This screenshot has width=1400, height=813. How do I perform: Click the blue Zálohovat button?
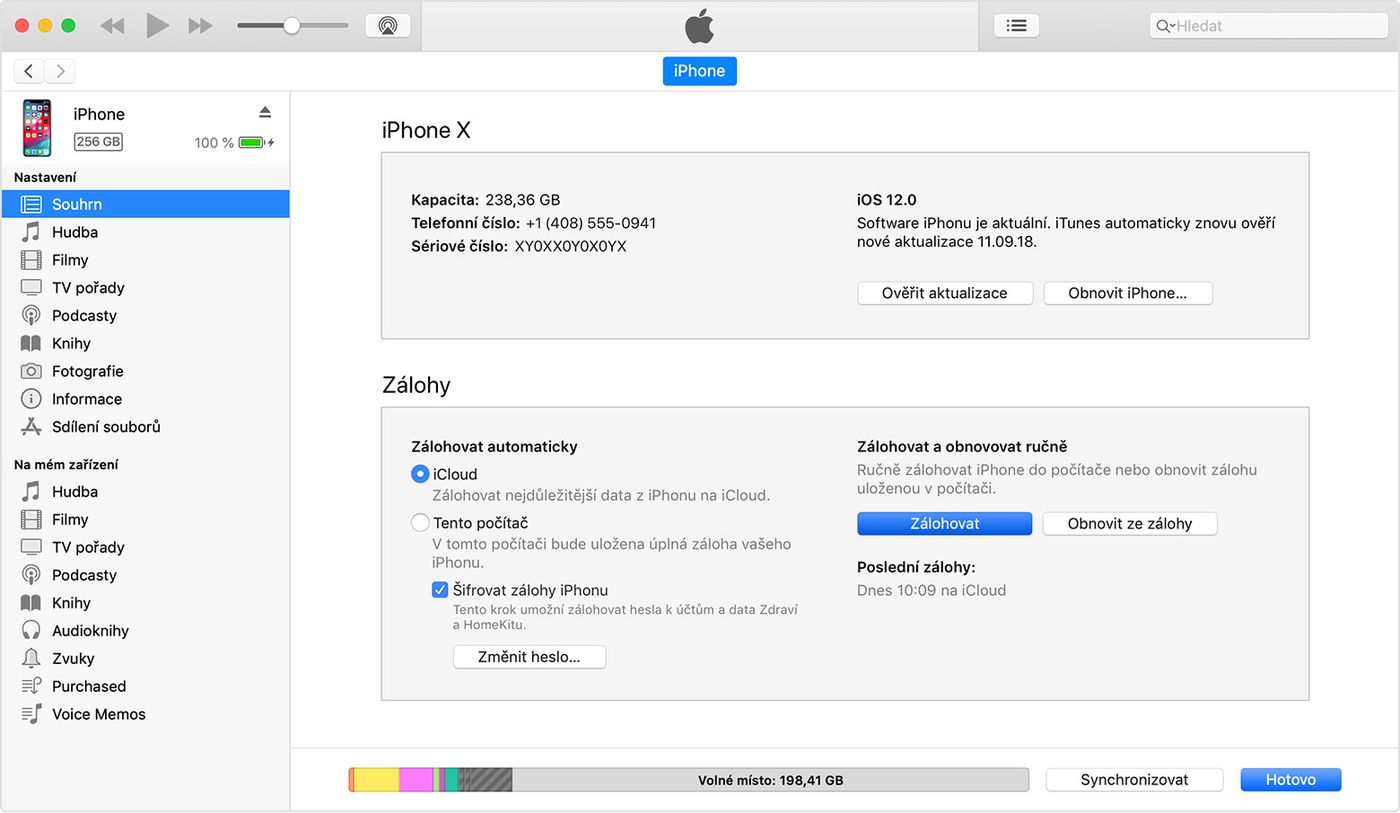(x=944, y=523)
